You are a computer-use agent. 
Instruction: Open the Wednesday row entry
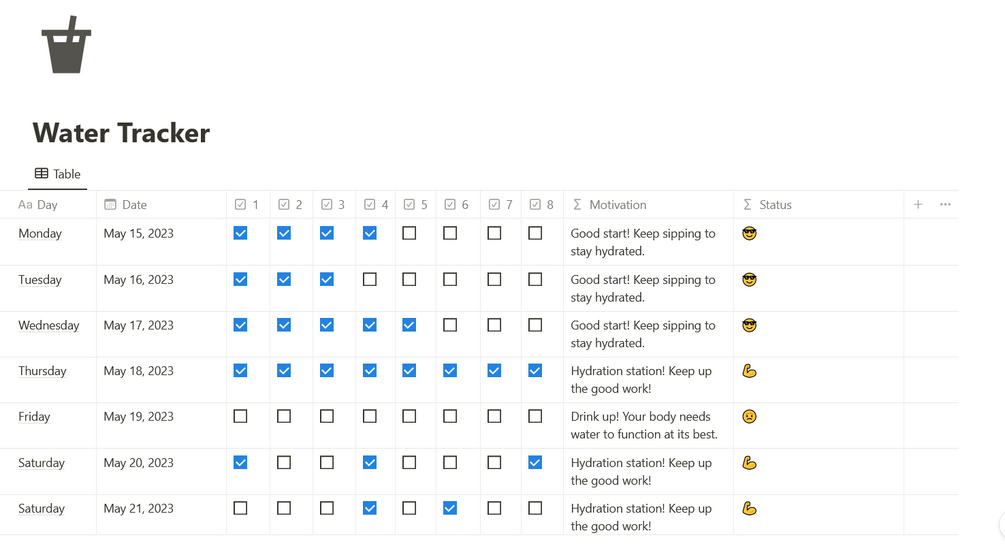pyautogui.click(x=48, y=325)
